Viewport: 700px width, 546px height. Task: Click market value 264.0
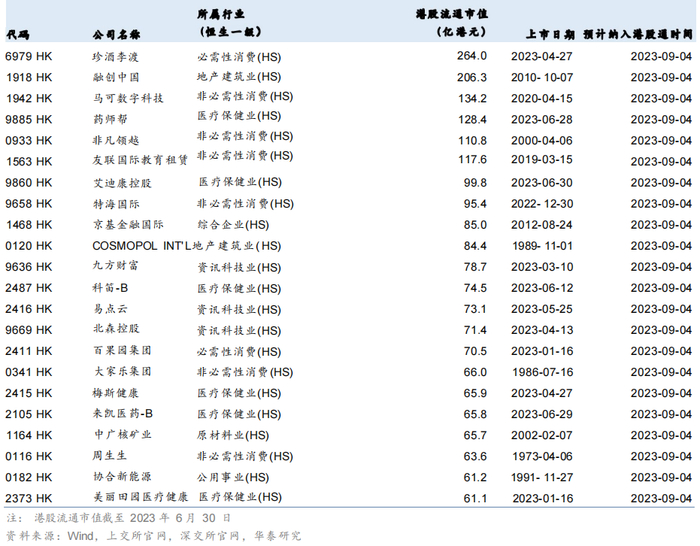tap(471, 56)
